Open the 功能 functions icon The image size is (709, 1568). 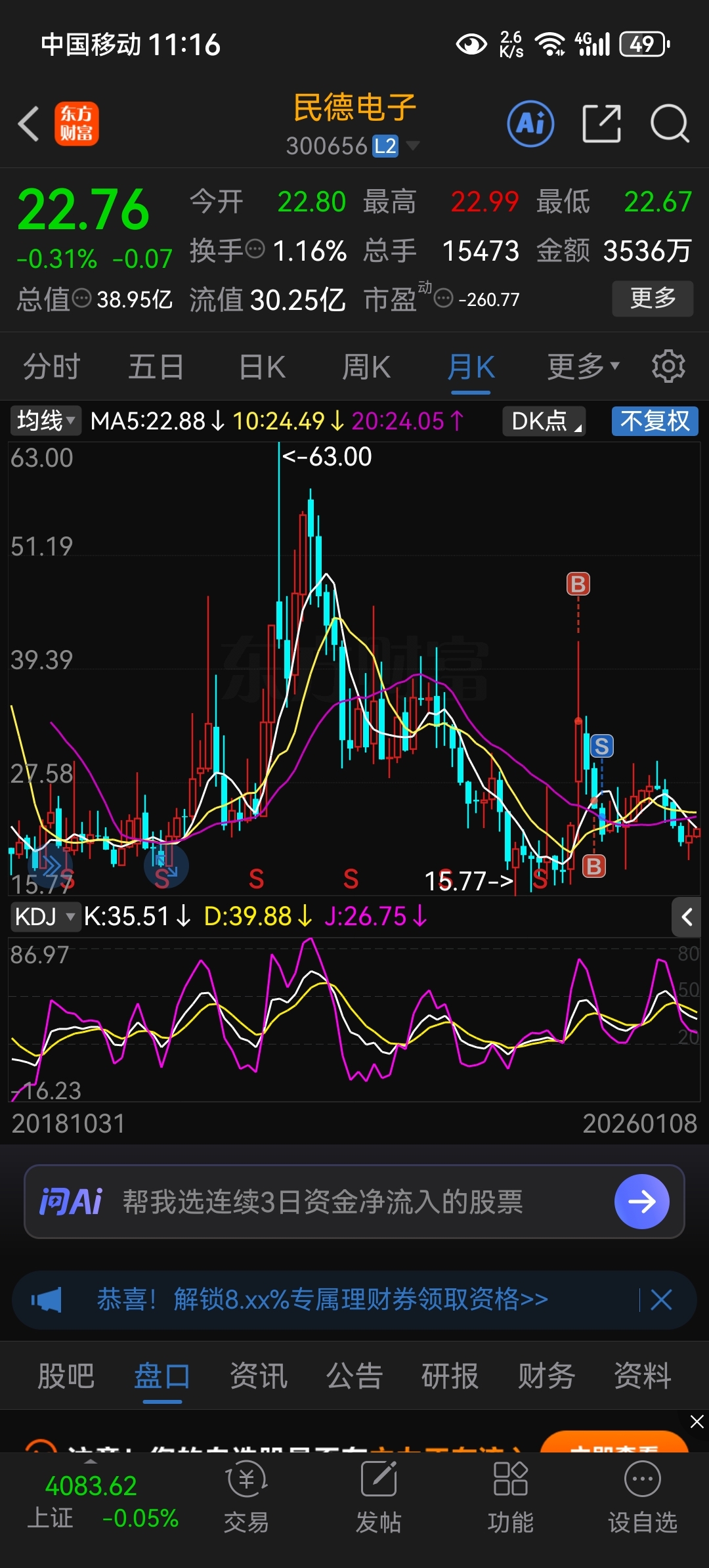coord(510,1498)
